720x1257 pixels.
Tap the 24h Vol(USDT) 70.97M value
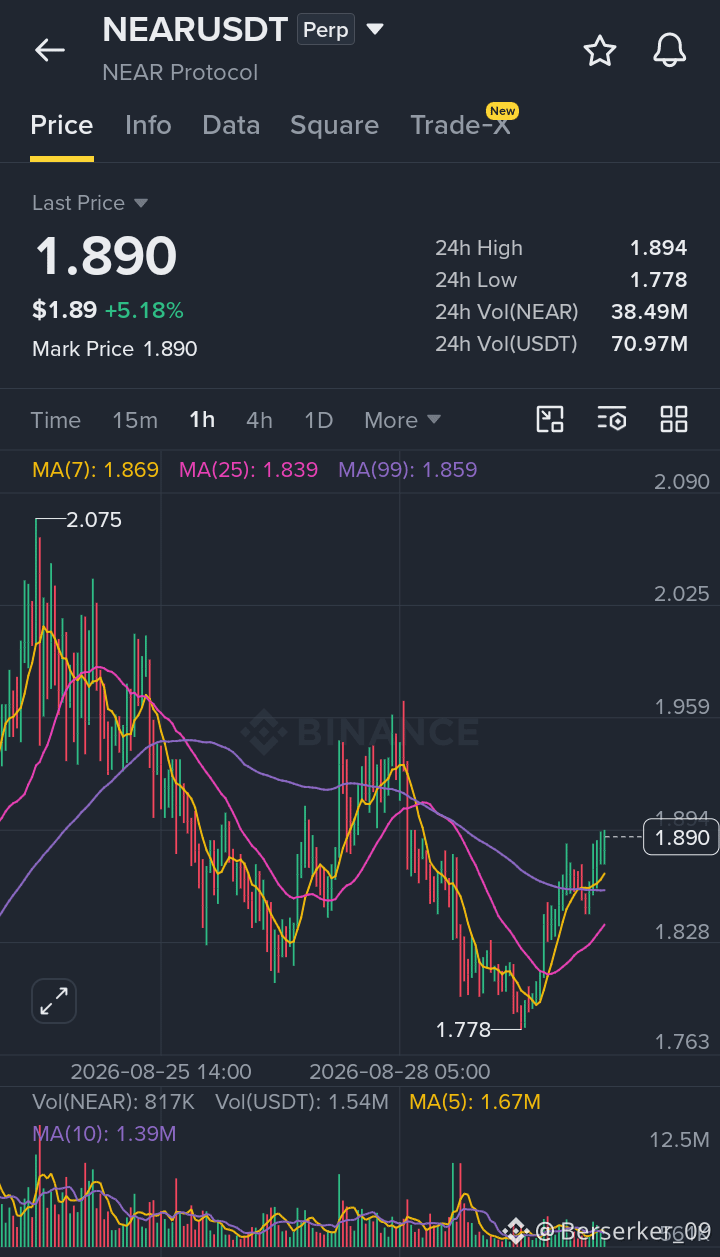649,344
